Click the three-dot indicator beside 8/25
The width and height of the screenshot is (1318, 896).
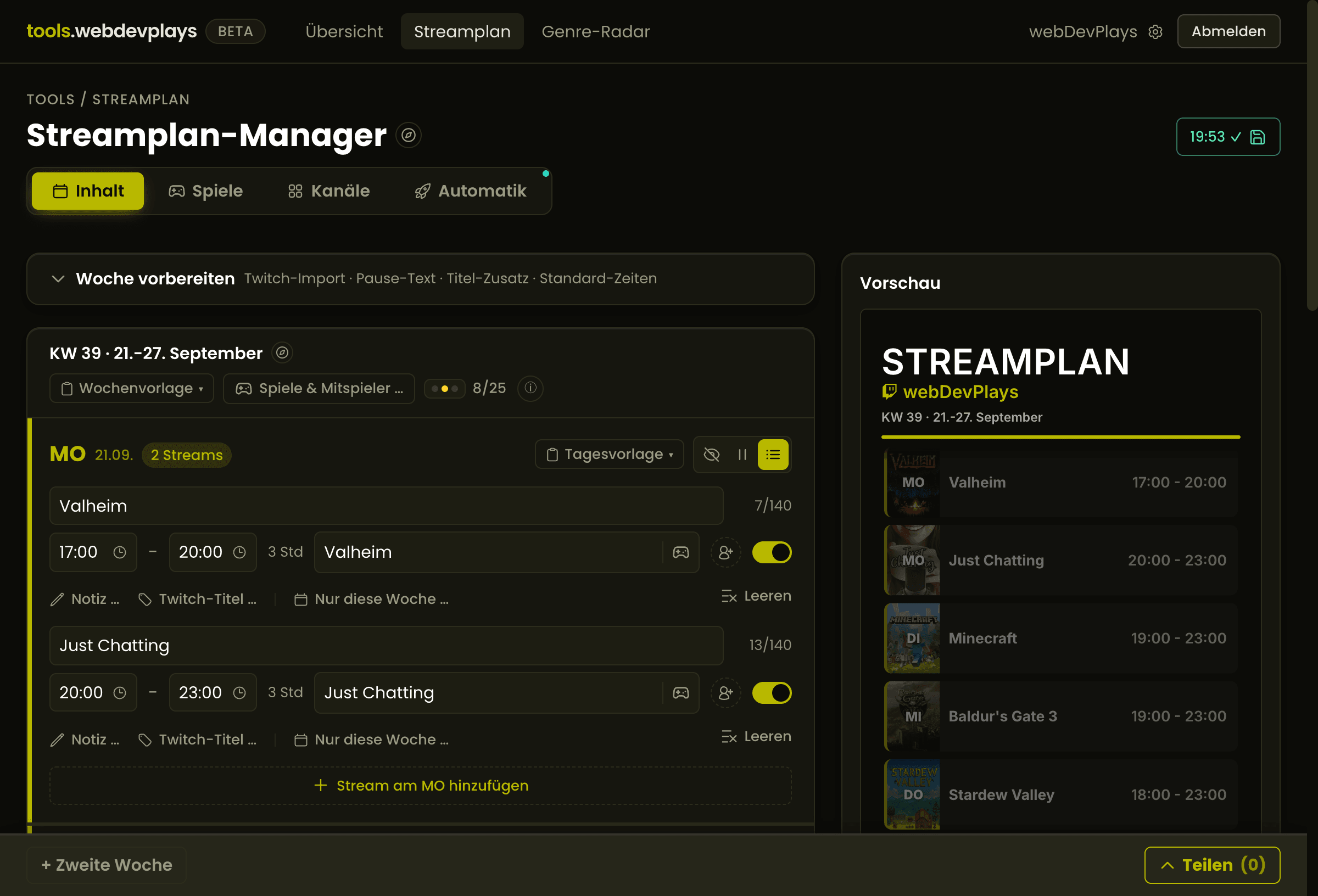(x=445, y=389)
